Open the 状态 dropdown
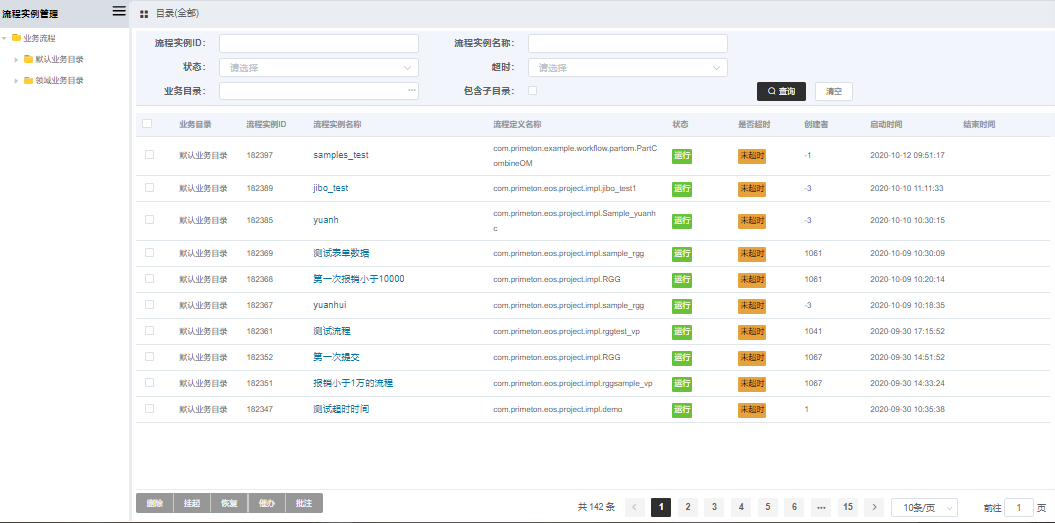This screenshot has height=523, width=1055. [x=318, y=68]
